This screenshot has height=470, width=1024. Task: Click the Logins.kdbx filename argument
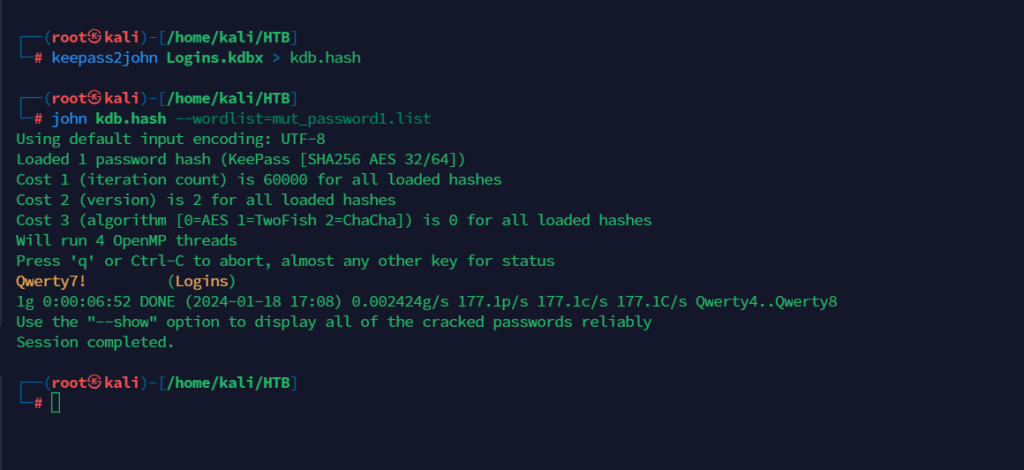(x=215, y=58)
